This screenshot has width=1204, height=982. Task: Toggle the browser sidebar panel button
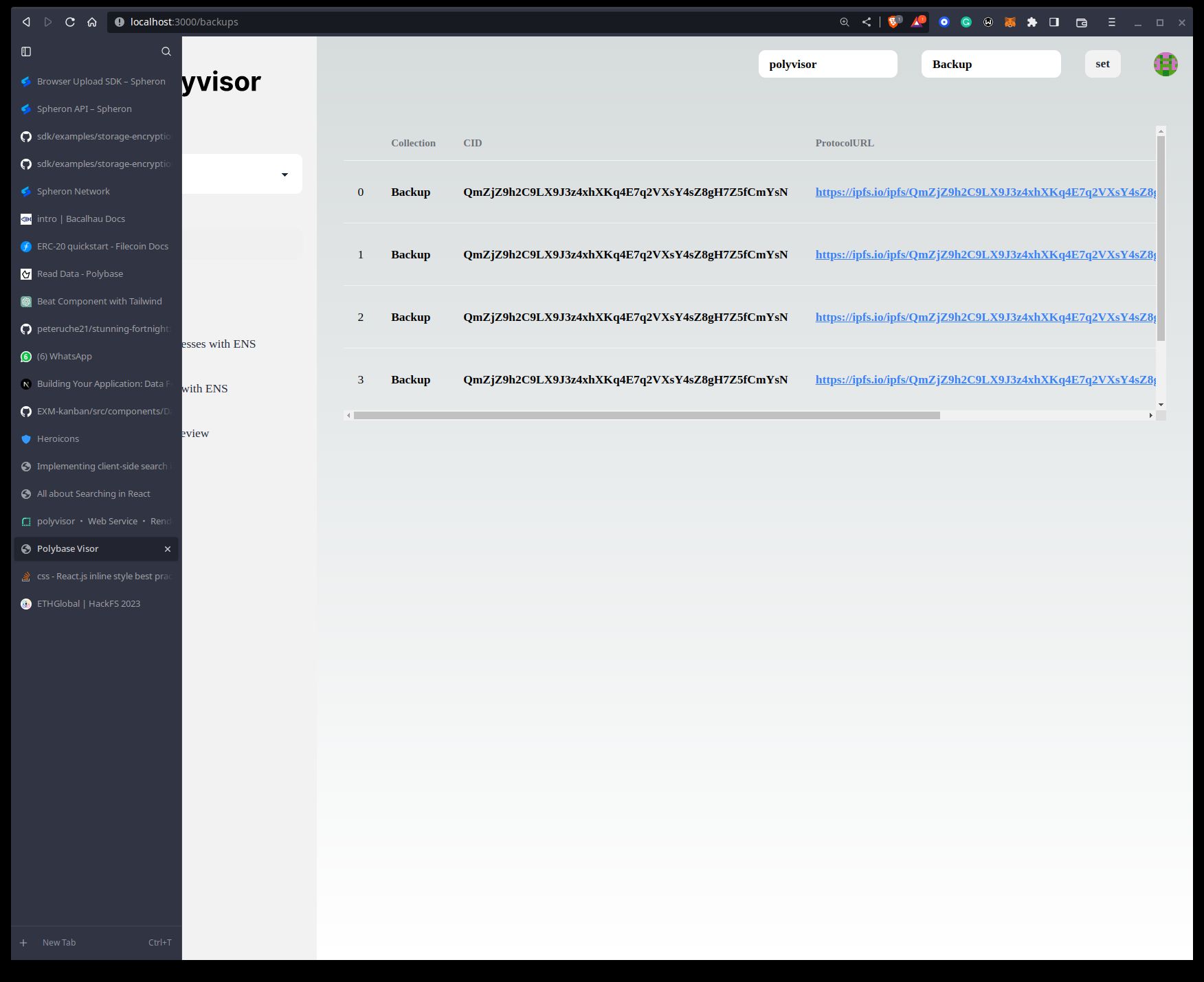click(x=1054, y=22)
